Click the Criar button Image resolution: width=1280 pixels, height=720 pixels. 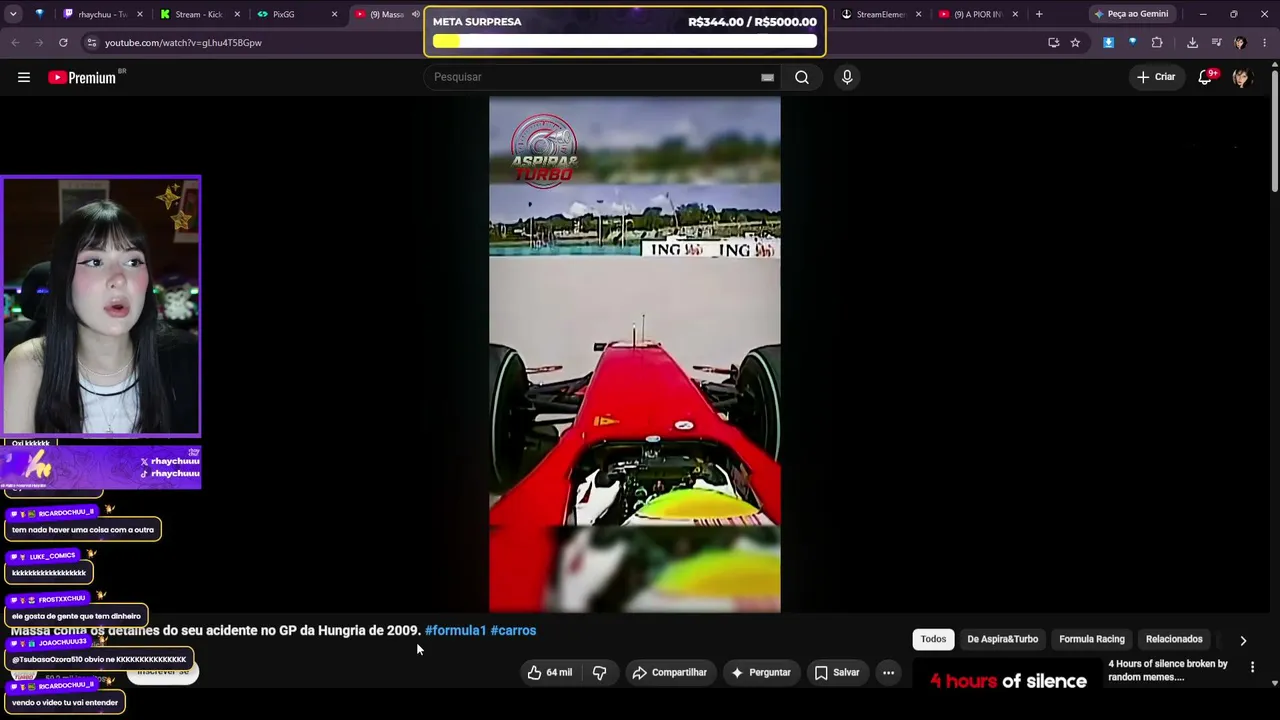point(1156,77)
